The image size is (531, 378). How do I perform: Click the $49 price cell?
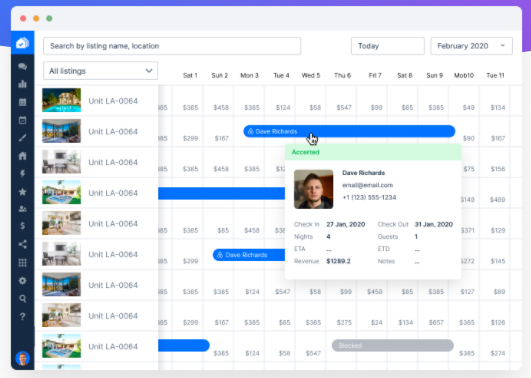[x=468, y=107]
